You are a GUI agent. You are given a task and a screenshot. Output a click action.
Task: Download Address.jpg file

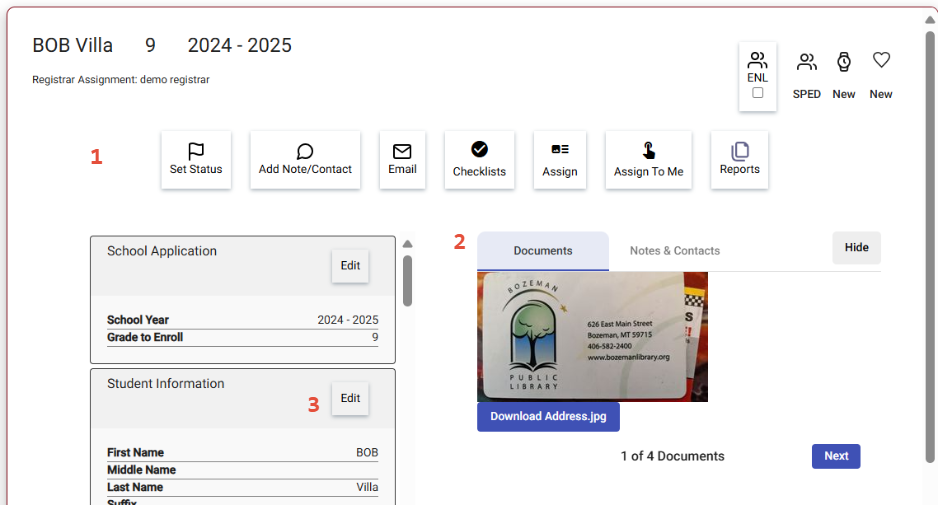[x=548, y=416]
